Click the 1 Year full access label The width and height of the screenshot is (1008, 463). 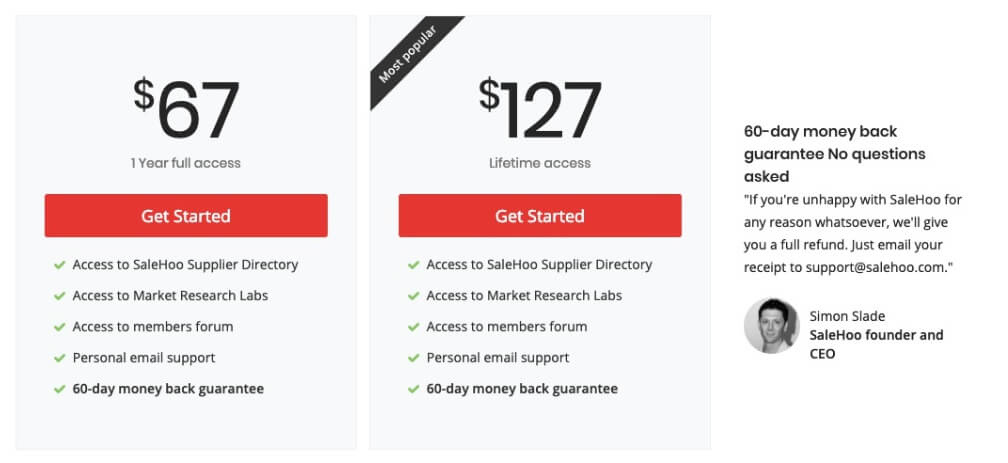point(186,163)
